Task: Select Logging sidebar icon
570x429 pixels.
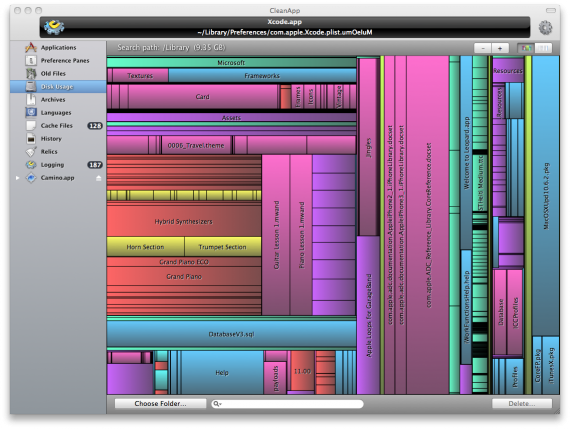Action: pyautogui.click(x=31, y=165)
